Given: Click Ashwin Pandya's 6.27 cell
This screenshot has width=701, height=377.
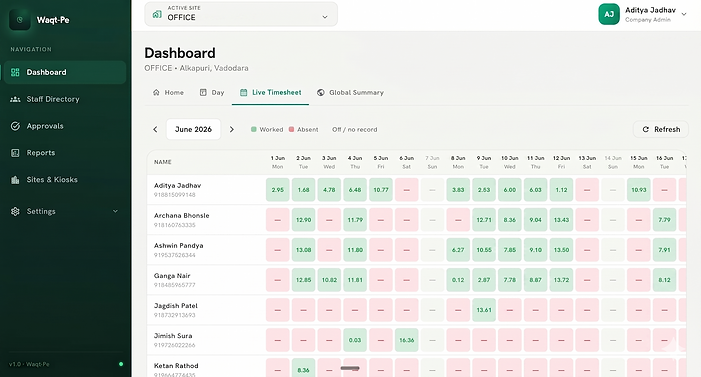Looking at the screenshot, I should (458, 250).
